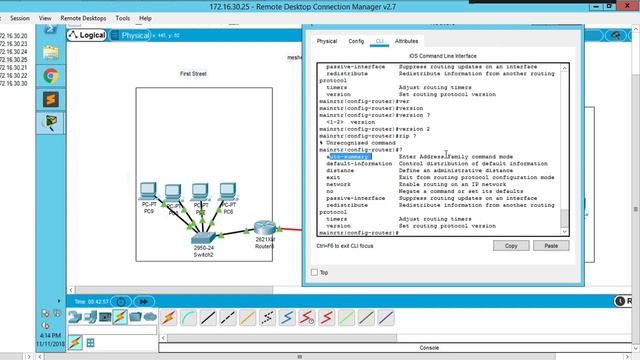The image size is (640, 360).
Task: Pick the console cable
Action: coord(188,318)
